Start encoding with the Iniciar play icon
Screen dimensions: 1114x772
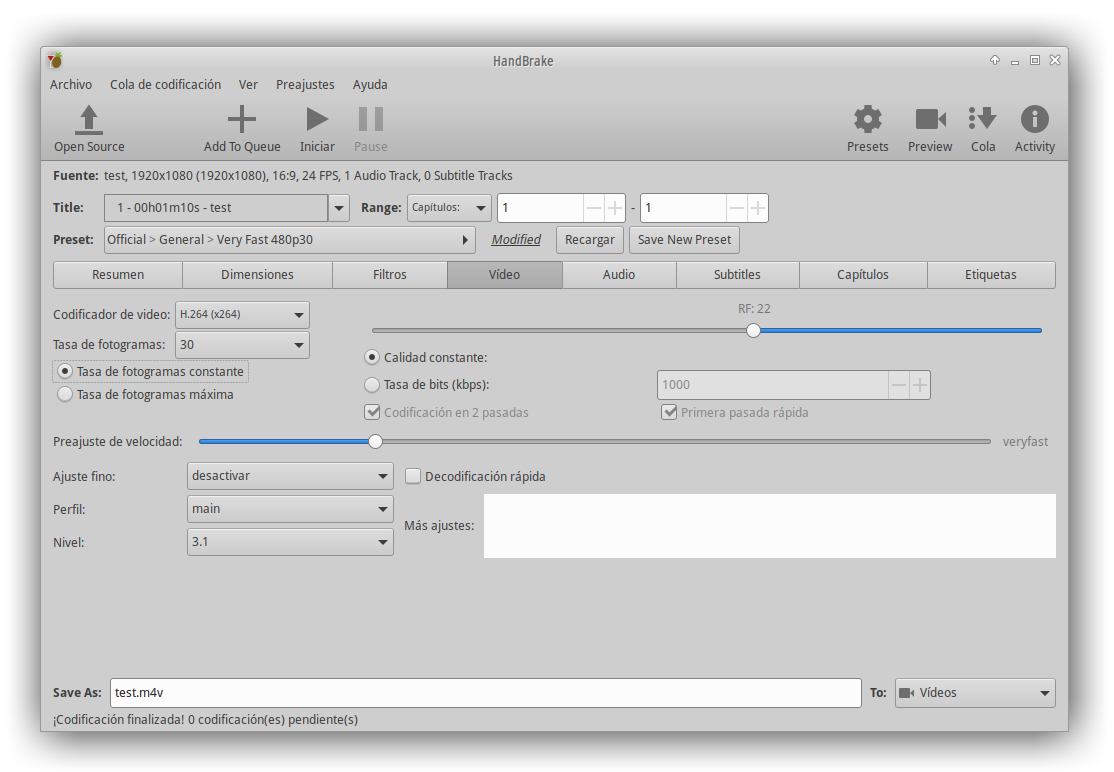[x=317, y=120]
